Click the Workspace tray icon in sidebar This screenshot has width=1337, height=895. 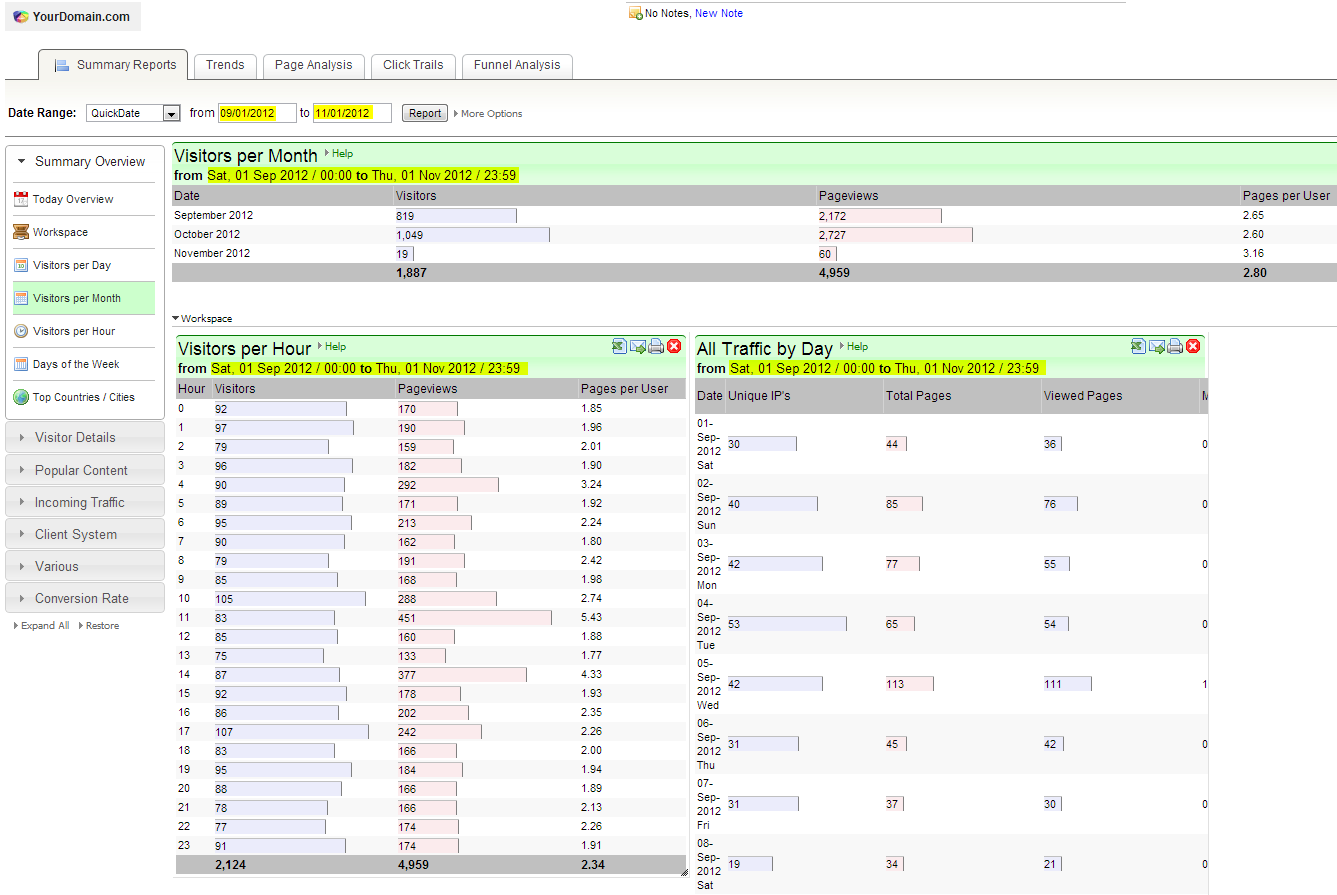(x=21, y=232)
